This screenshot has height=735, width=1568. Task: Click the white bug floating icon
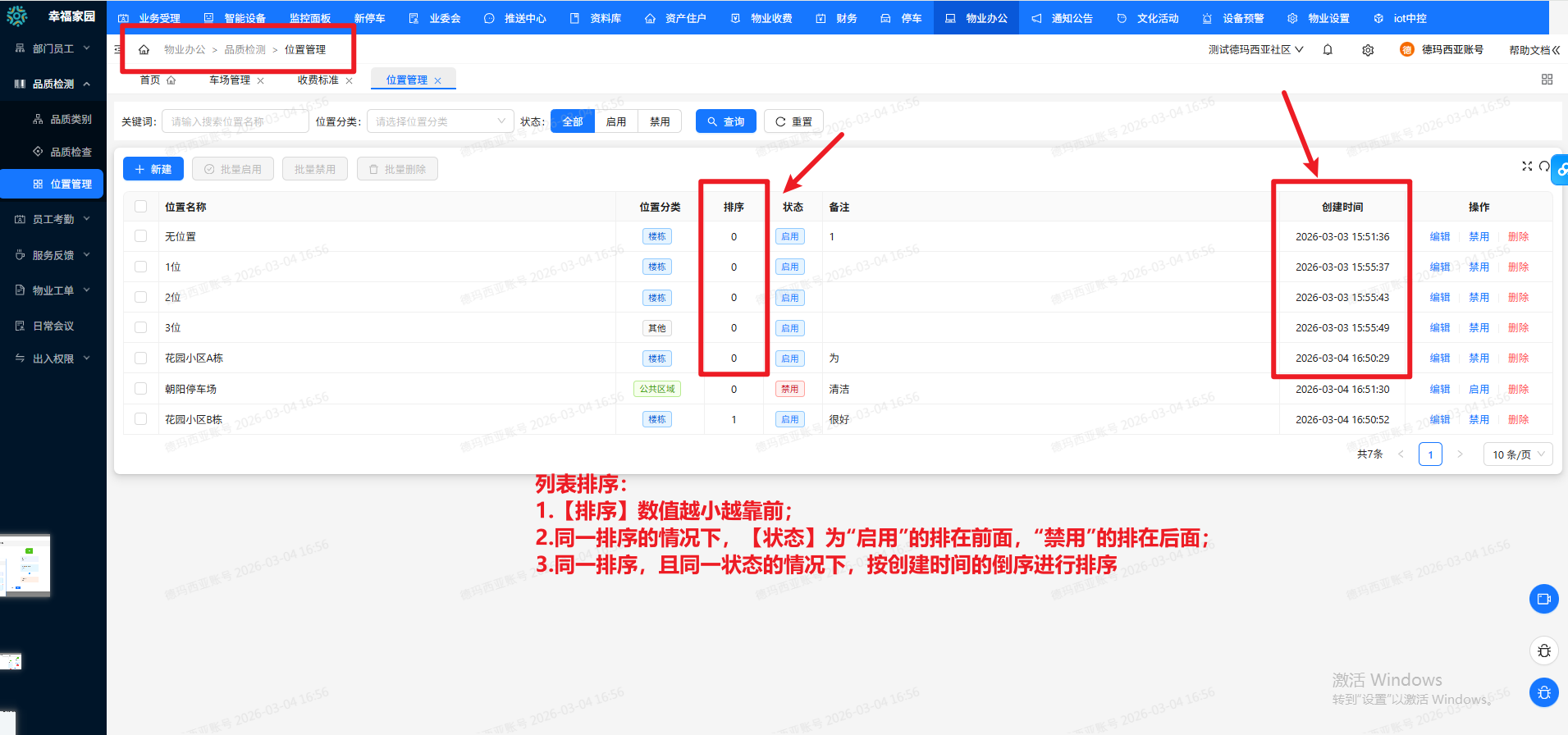1543,651
